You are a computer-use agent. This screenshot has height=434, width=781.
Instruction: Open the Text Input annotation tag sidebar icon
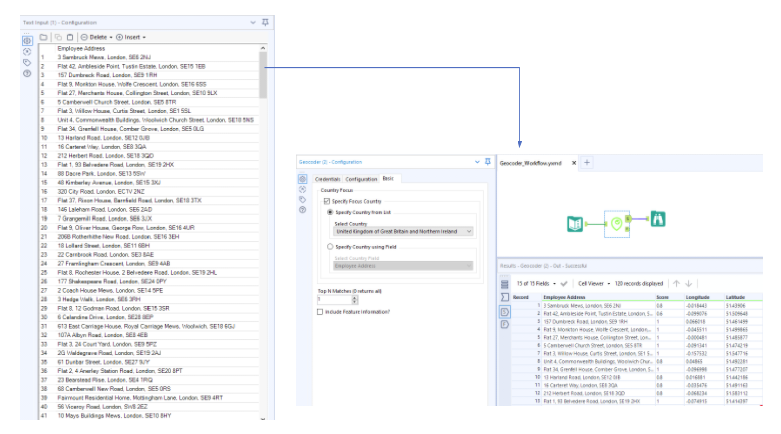[27, 63]
